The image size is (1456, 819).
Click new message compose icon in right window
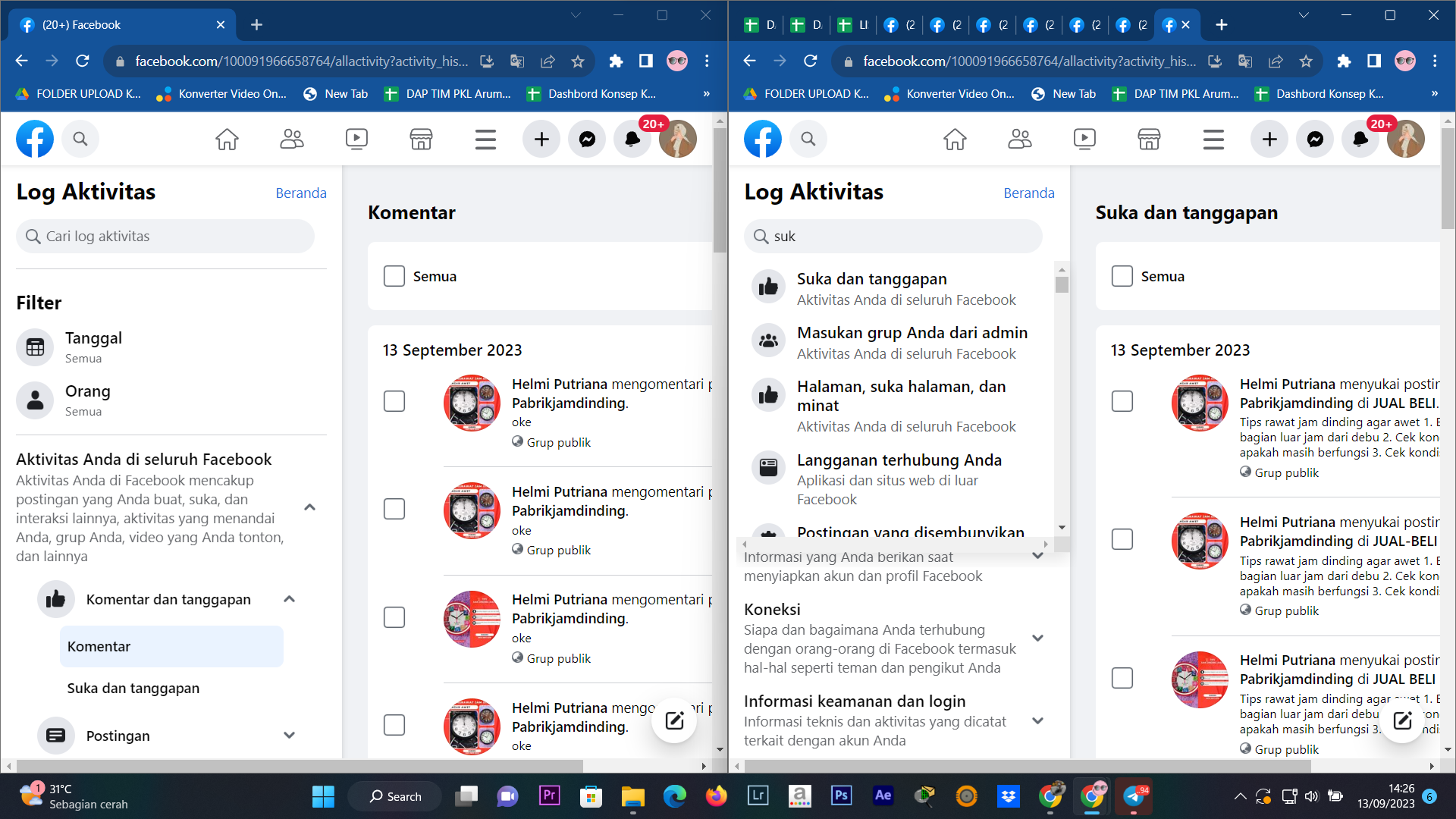pos(1402,720)
